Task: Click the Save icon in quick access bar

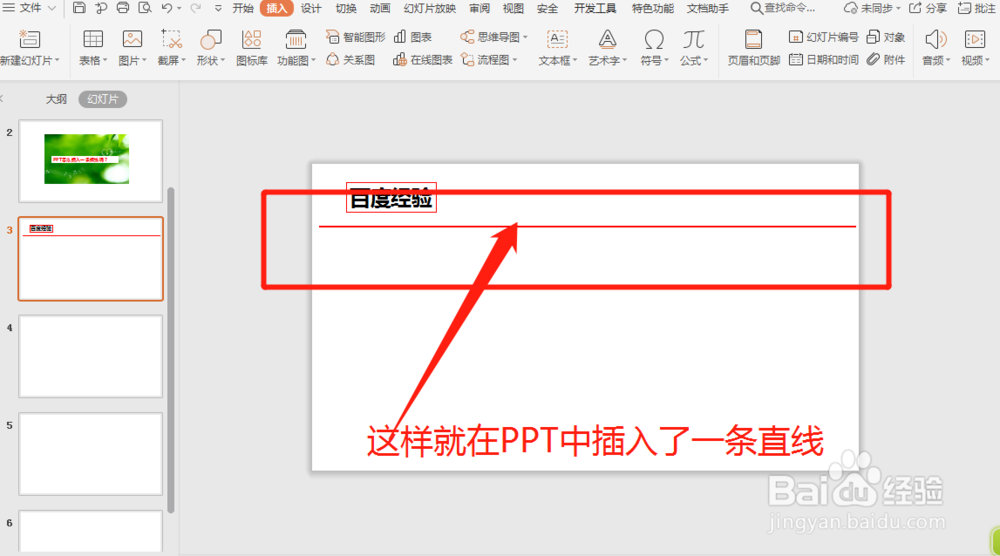Action: pos(79,8)
